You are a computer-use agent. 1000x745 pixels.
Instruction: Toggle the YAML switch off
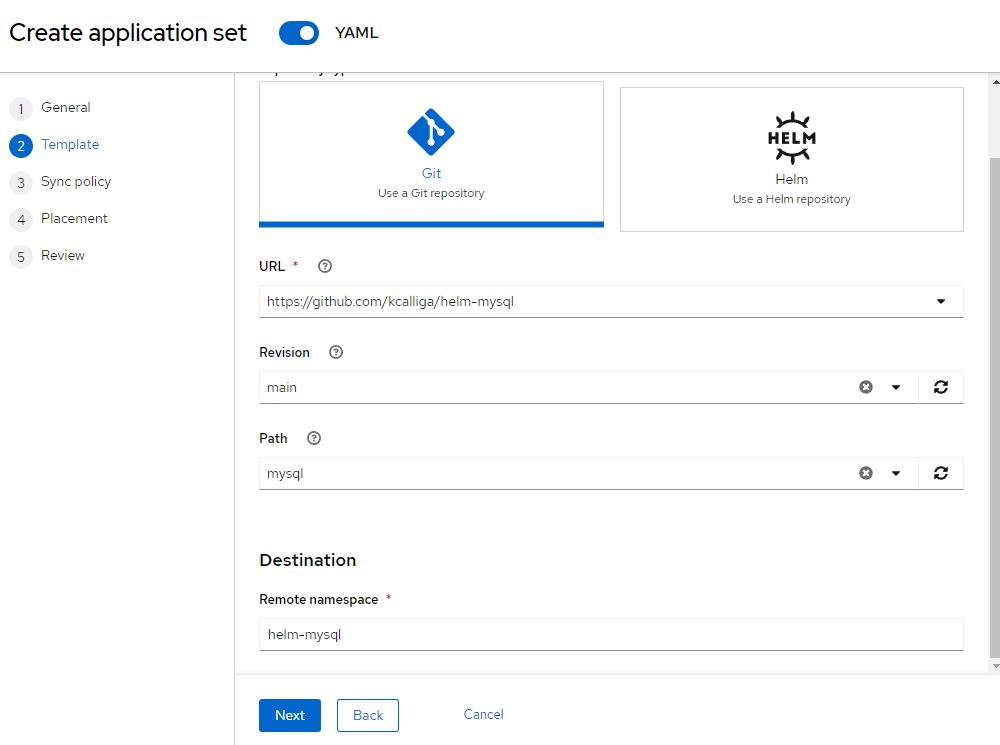point(299,33)
